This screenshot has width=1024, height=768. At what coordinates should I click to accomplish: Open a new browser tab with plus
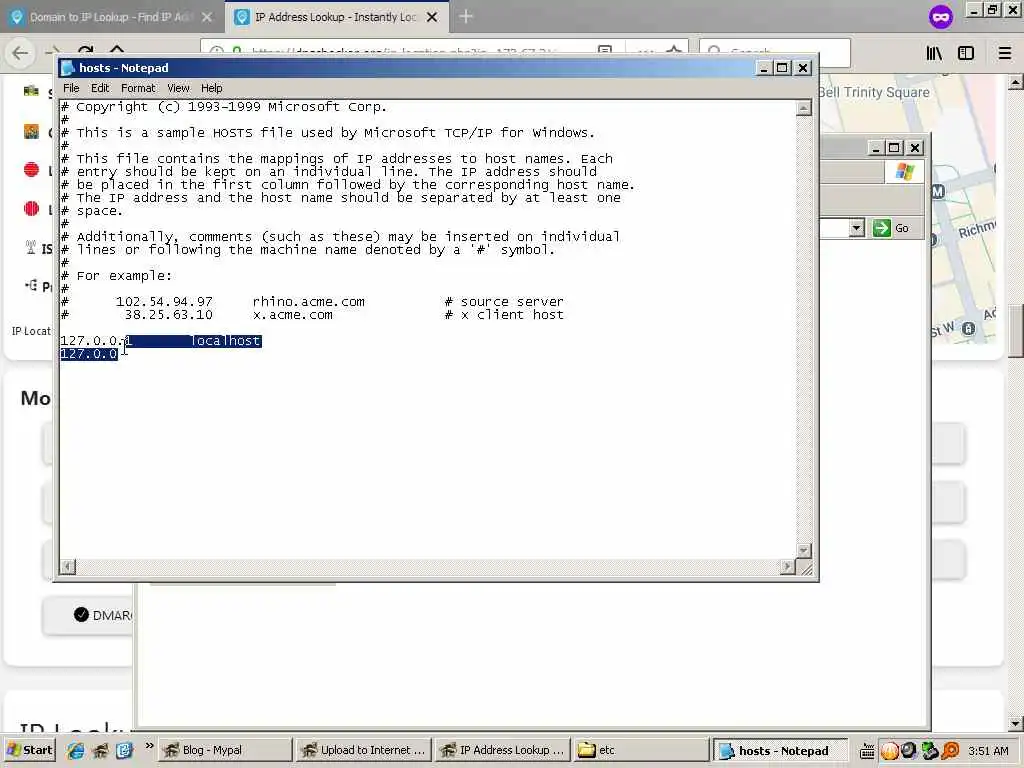(466, 16)
